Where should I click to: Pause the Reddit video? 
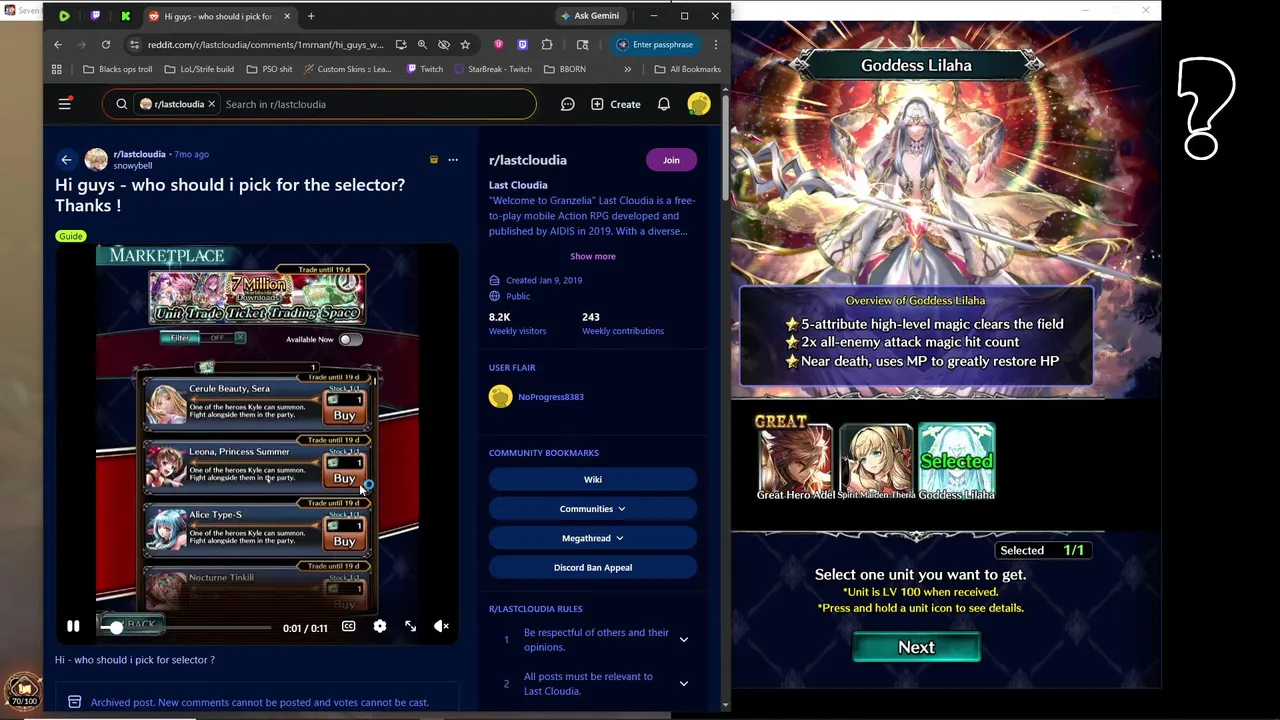point(73,627)
